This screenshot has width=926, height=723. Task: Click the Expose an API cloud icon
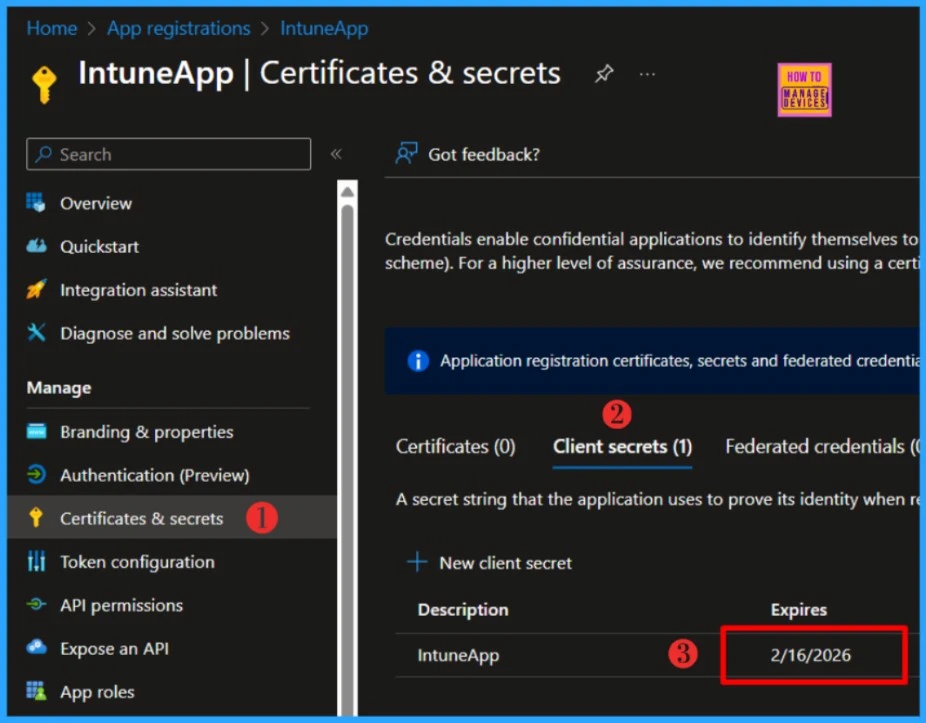36,647
